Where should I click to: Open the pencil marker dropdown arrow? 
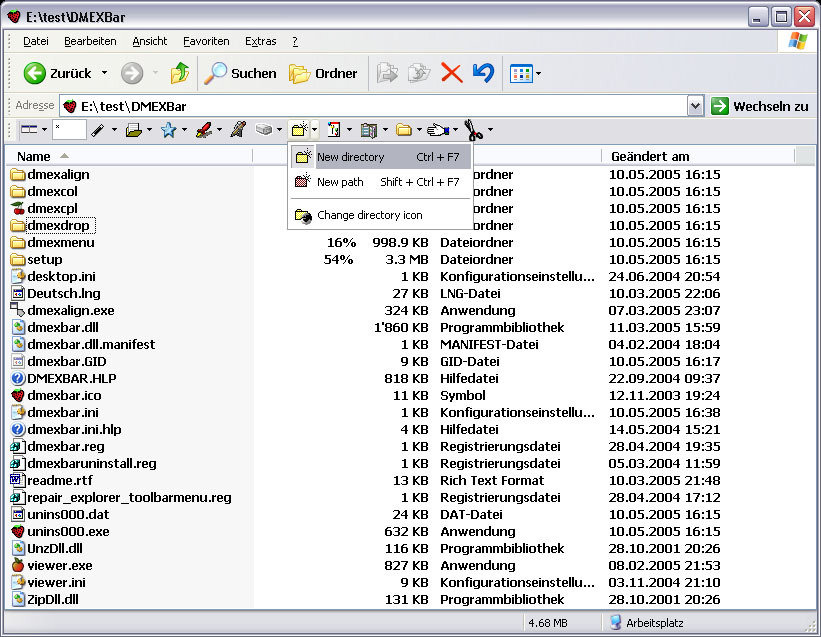click(x=114, y=129)
